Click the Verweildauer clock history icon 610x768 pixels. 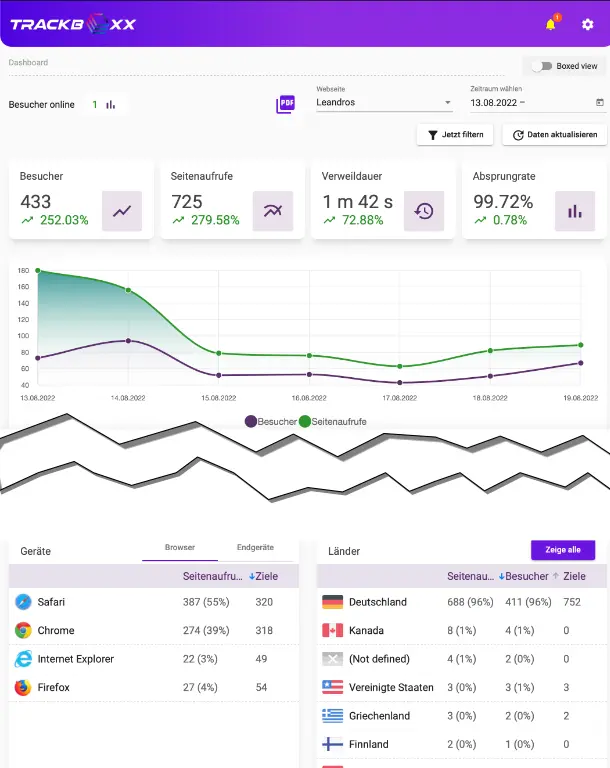(x=424, y=211)
